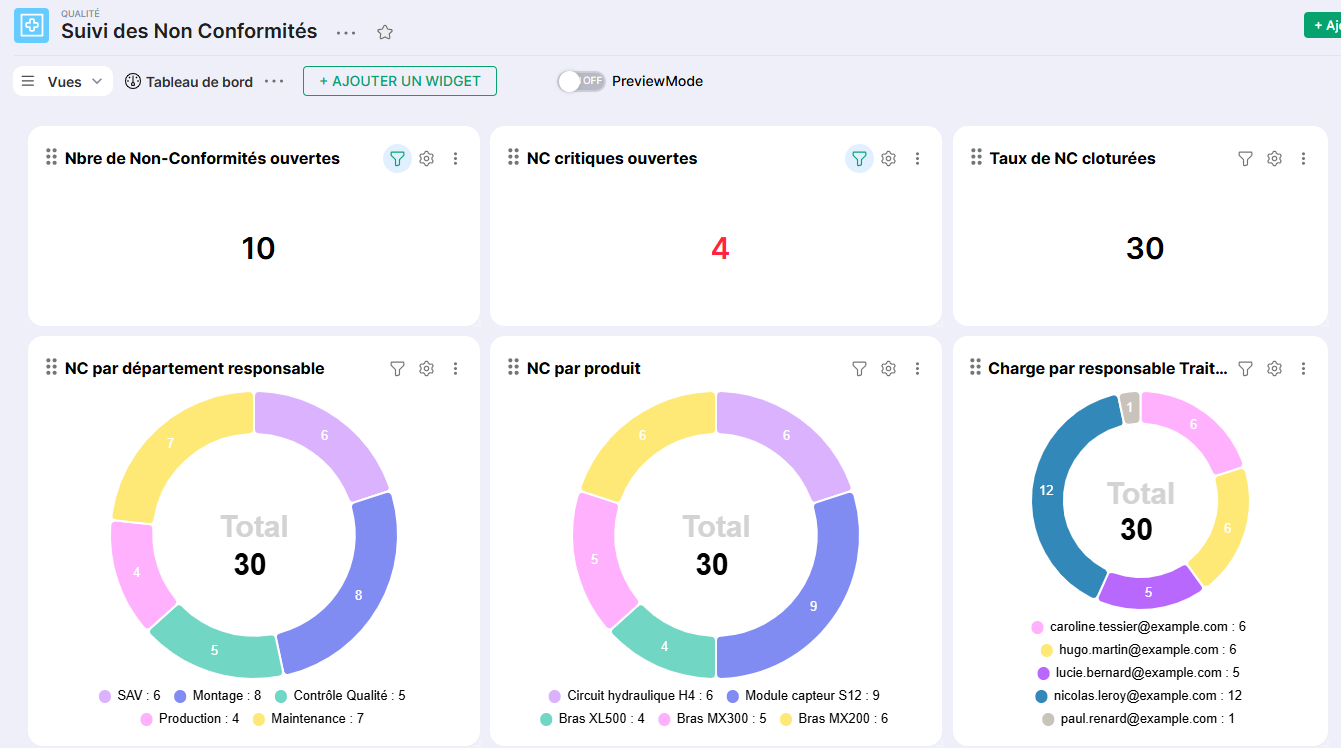Expand the Vues dropdown
This screenshot has height=748, width=1341.
[x=63, y=81]
